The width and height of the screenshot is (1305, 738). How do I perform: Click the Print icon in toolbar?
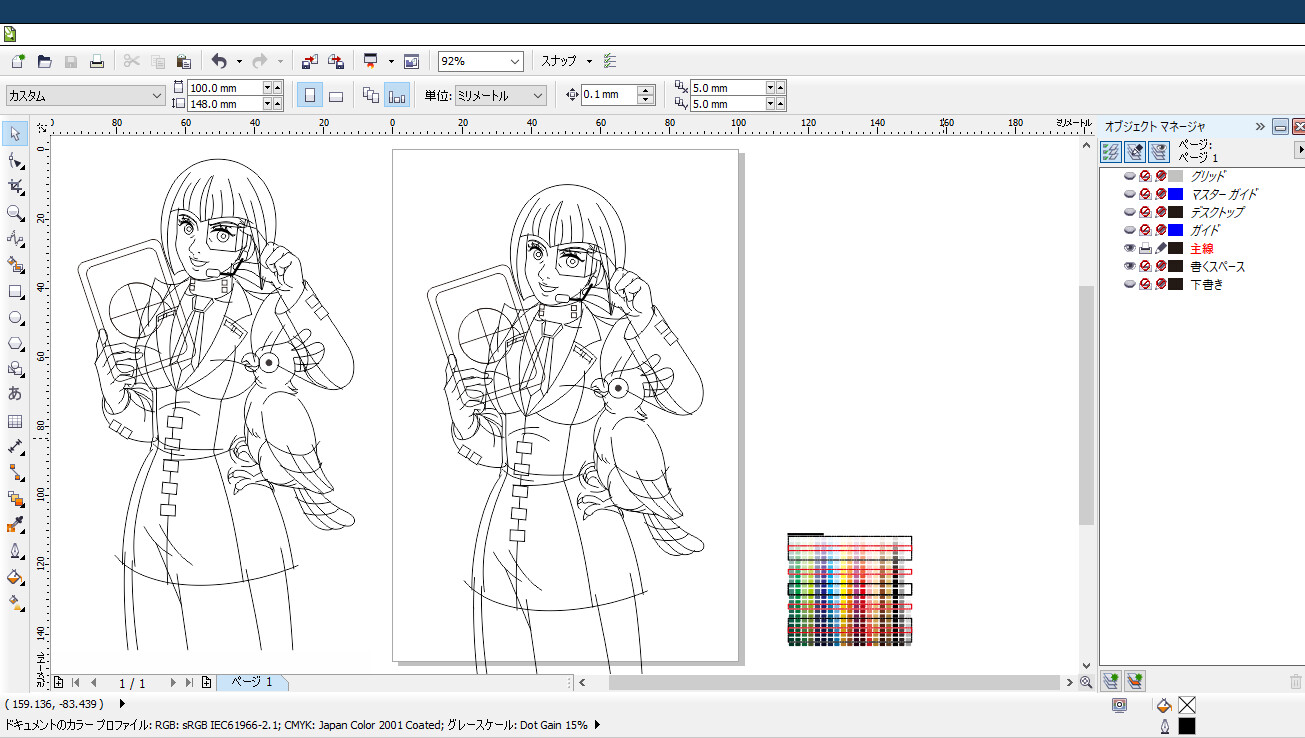click(x=97, y=62)
